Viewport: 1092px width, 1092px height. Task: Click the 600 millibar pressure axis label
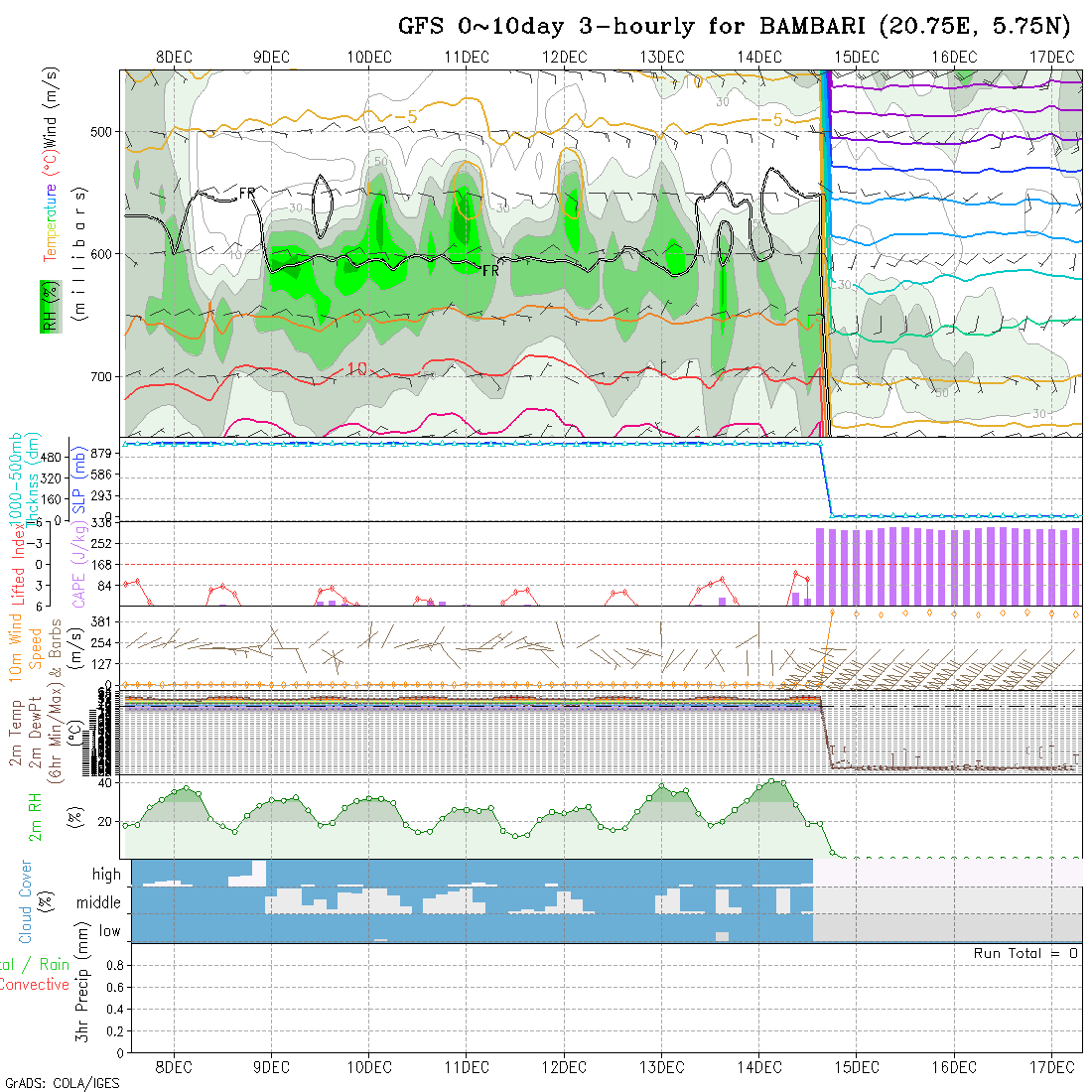point(104,254)
